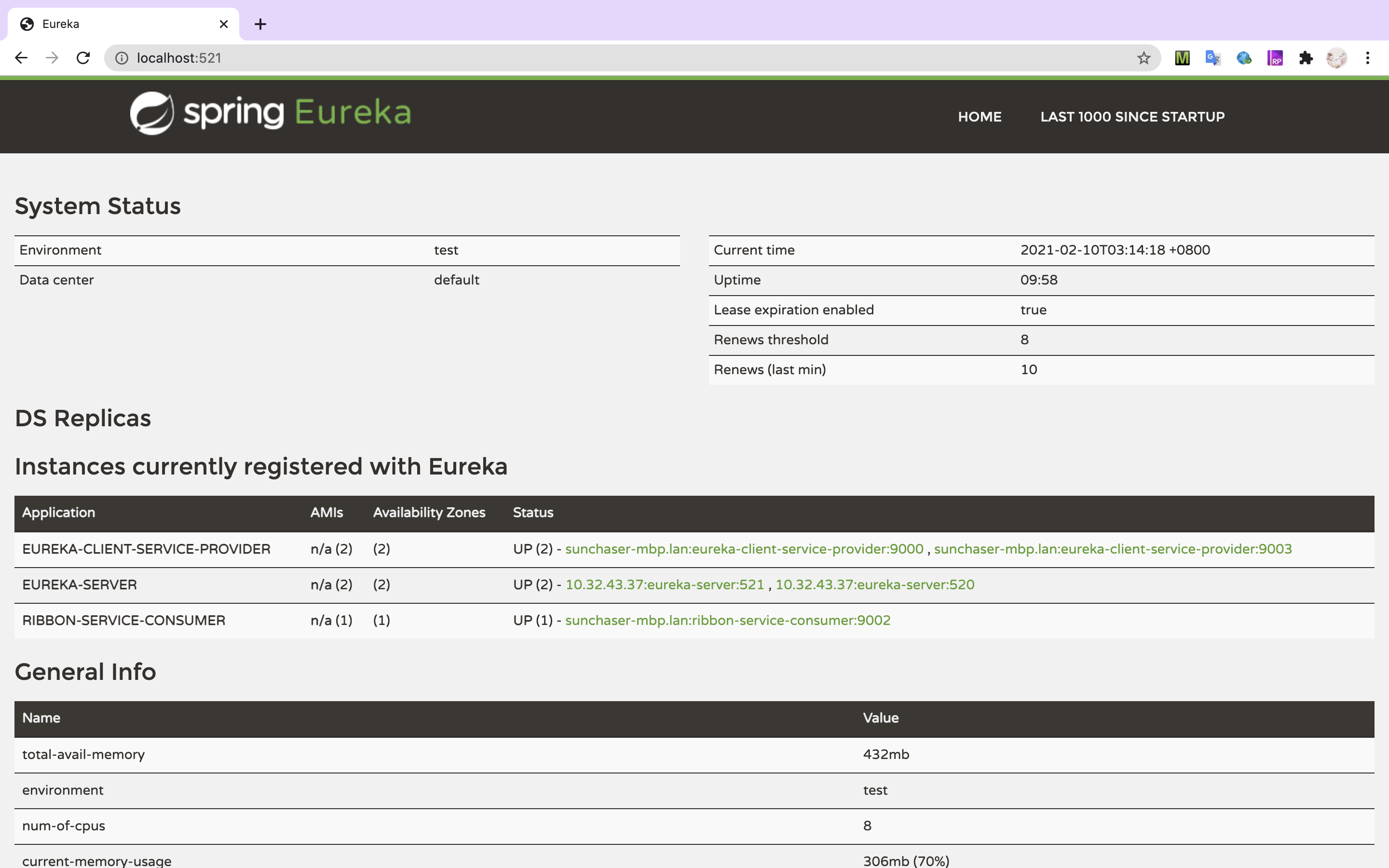The height and width of the screenshot is (868, 1389).
Task: Click the Name column header in General Info
Action: pyautogui.click(x=41, y=718)
